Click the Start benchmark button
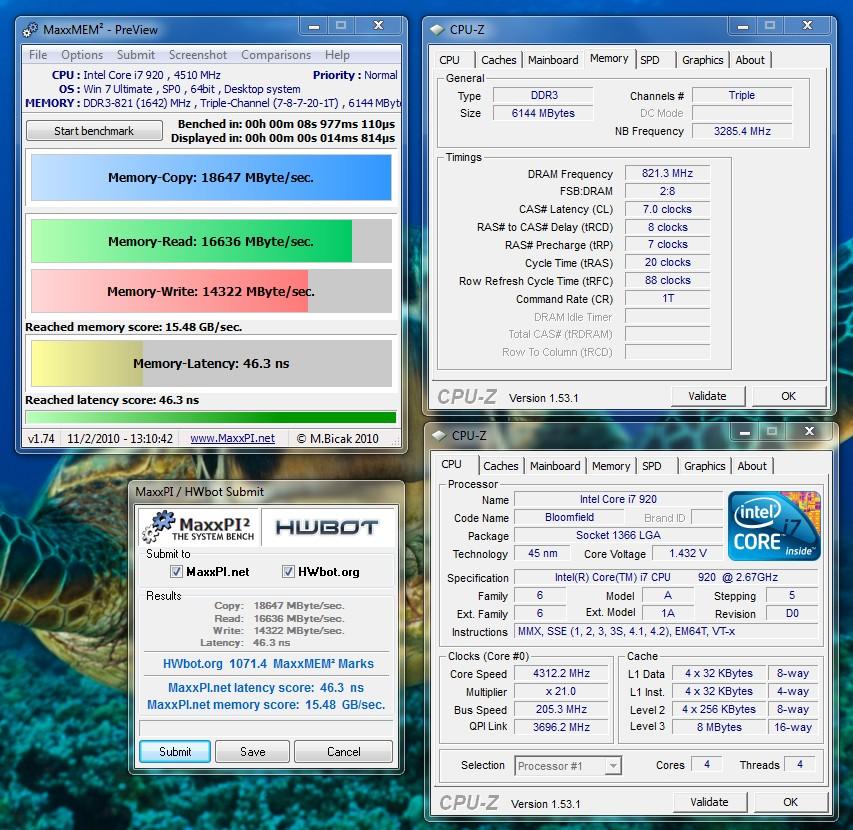Screen dimensions: 853x830 click(x=94, y=131)
